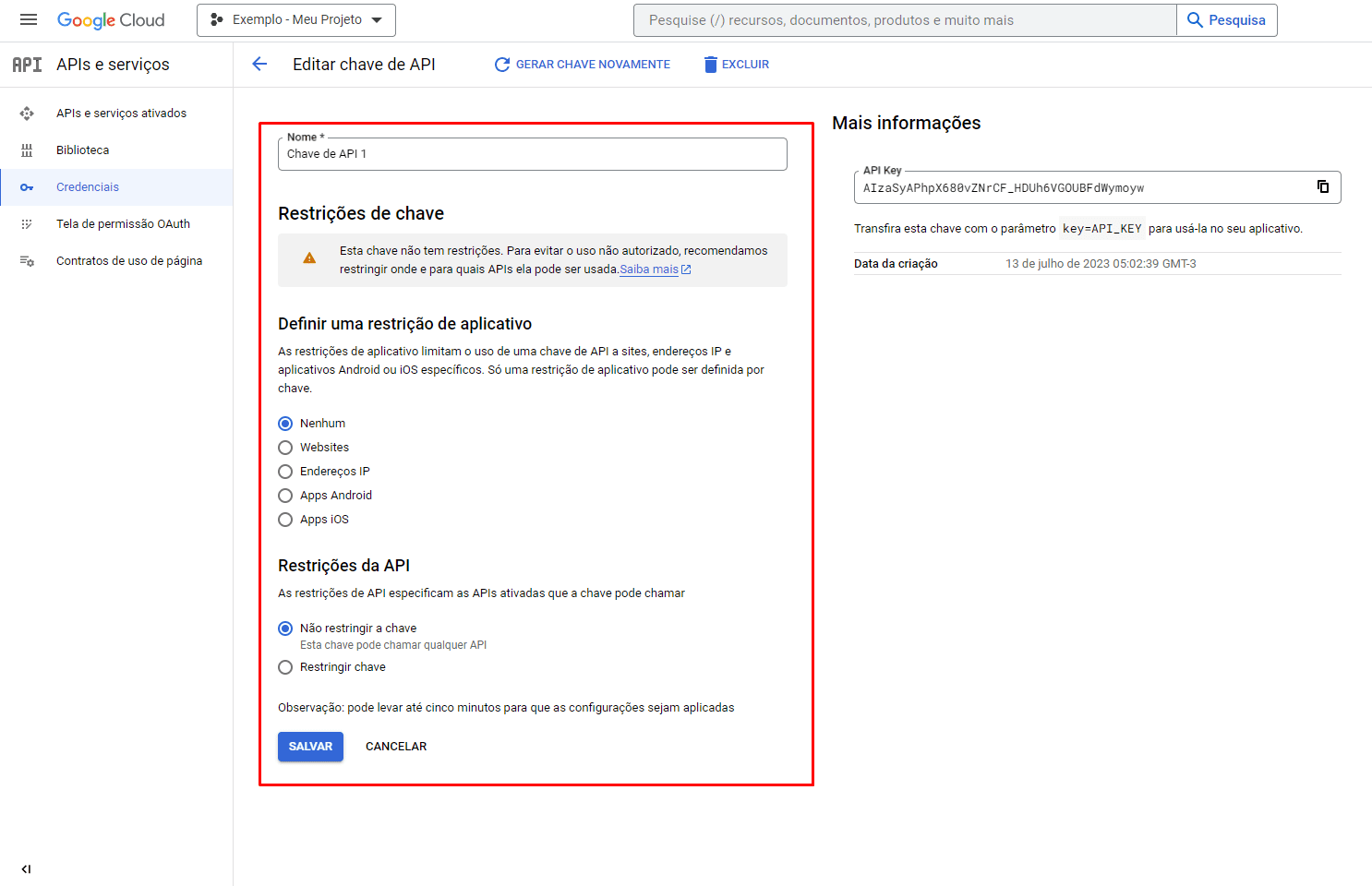Click the back arrow next to Editar chave
The width and height of the screenshot is (1372, 886).
point(259,64)
